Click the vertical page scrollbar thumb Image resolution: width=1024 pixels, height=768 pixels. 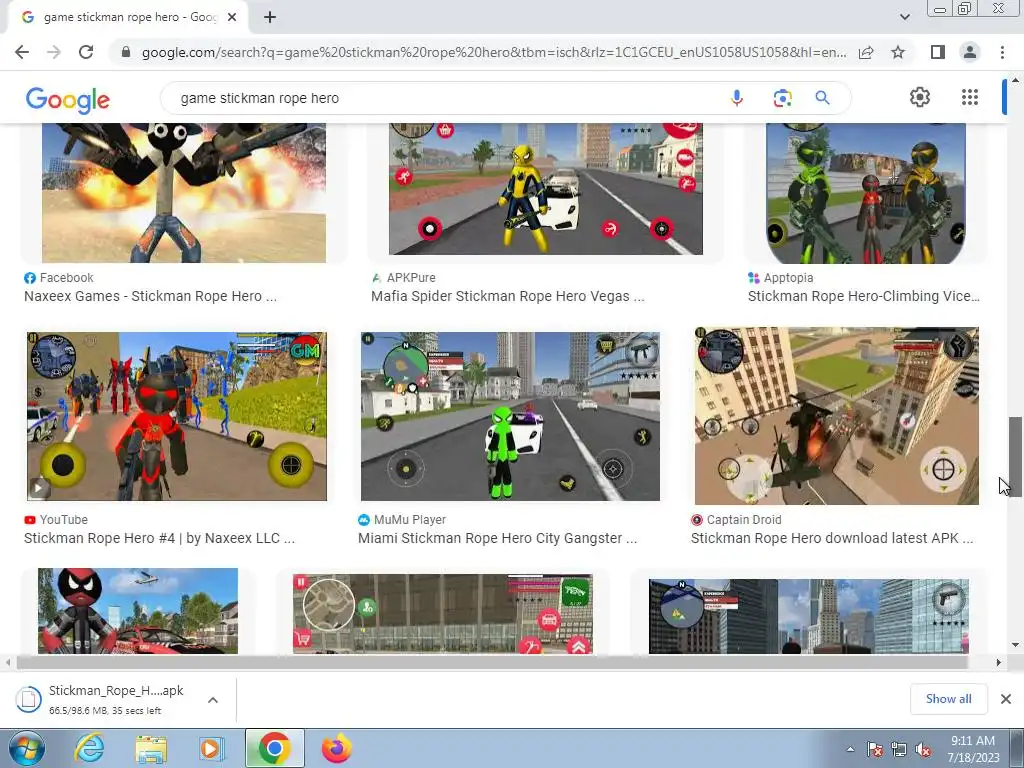pyautogui.click(x=1015, y=456)
